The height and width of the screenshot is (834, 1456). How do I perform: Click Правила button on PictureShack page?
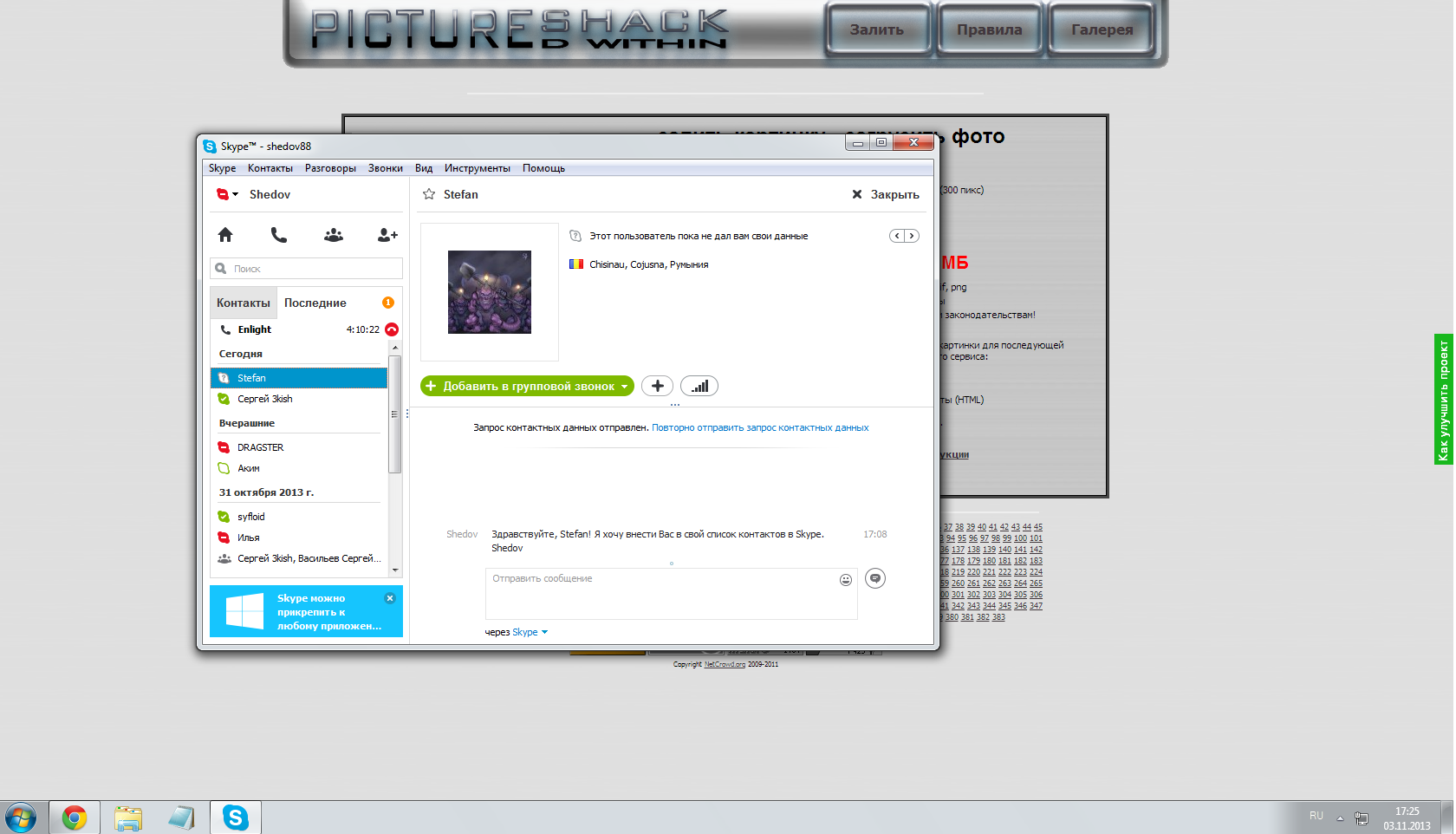point(990,29)
